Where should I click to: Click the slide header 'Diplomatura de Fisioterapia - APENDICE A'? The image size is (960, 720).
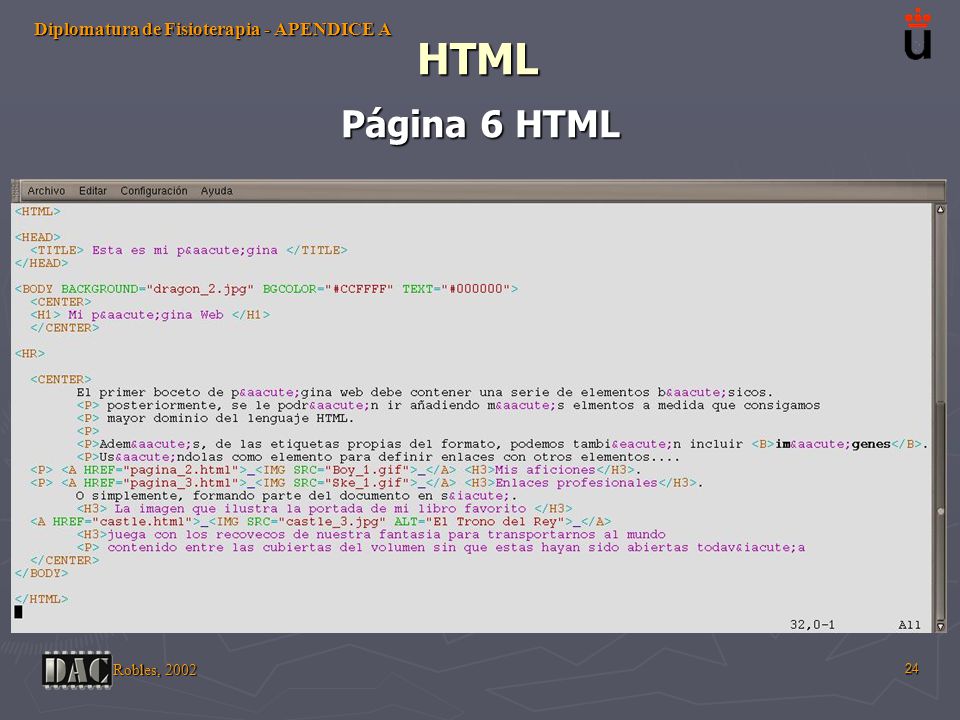[x=212, y=29]
